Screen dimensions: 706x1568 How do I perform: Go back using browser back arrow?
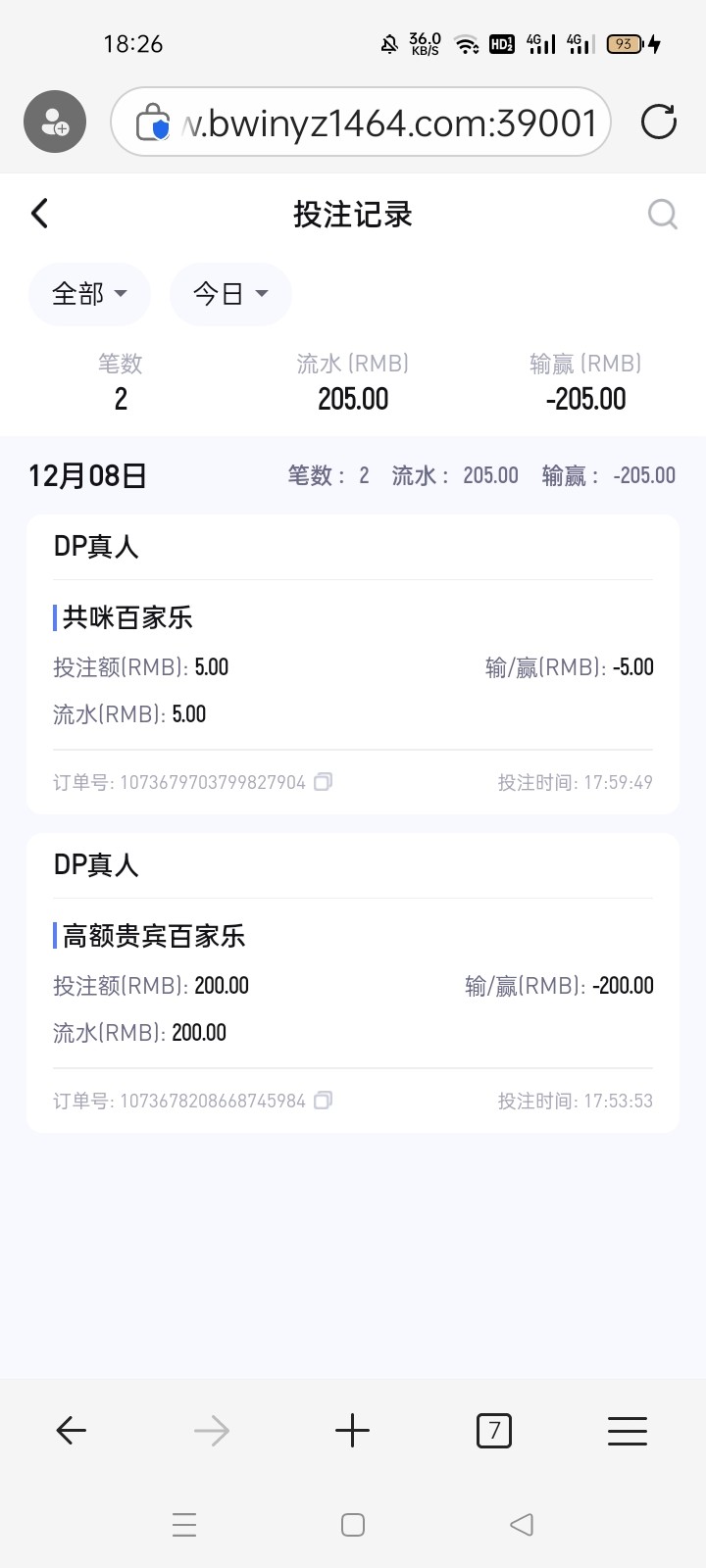tap(72, 1432)
